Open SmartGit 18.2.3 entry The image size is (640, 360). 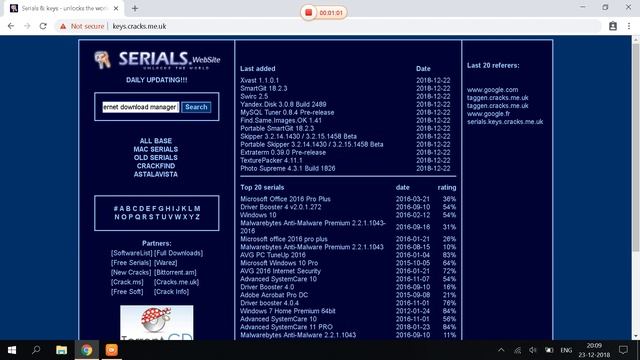264,88
